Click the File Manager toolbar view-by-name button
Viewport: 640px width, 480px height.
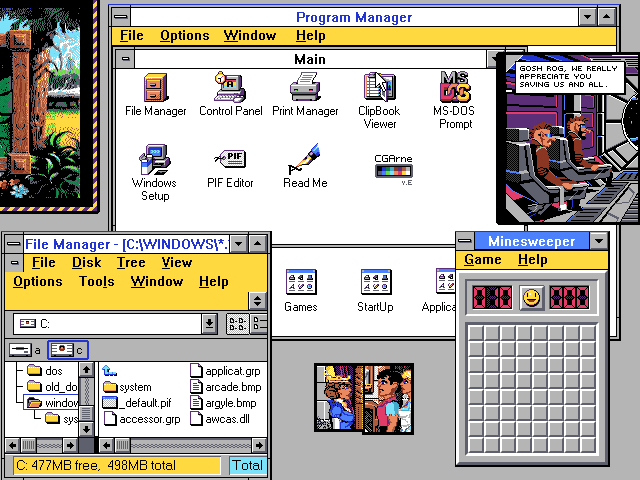[x=238, y=324]
